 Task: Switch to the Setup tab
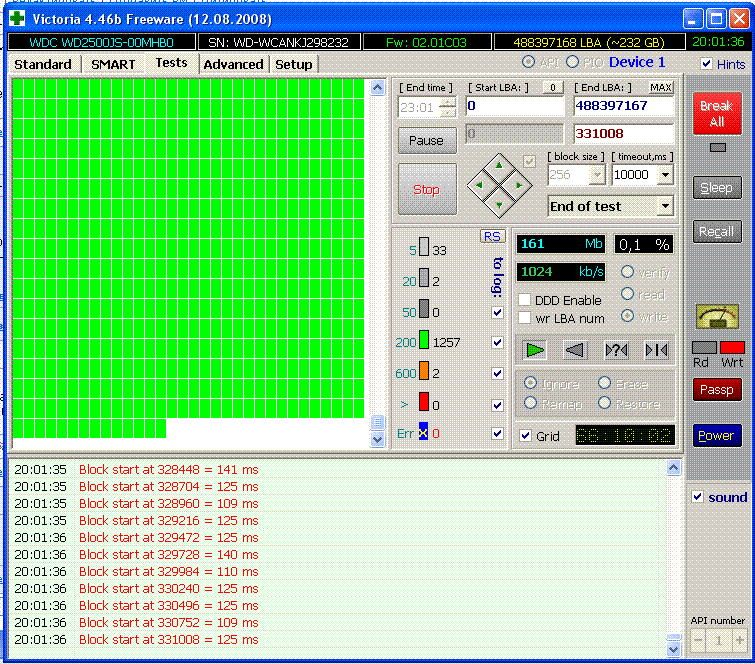294,65
